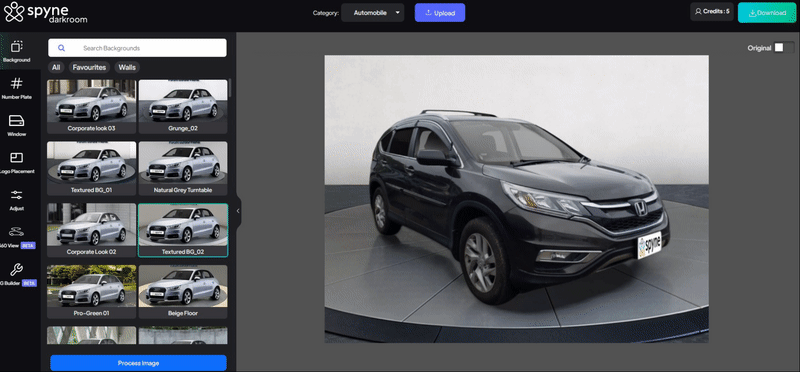Choose Pro-Green 01 background

(91, 291)
